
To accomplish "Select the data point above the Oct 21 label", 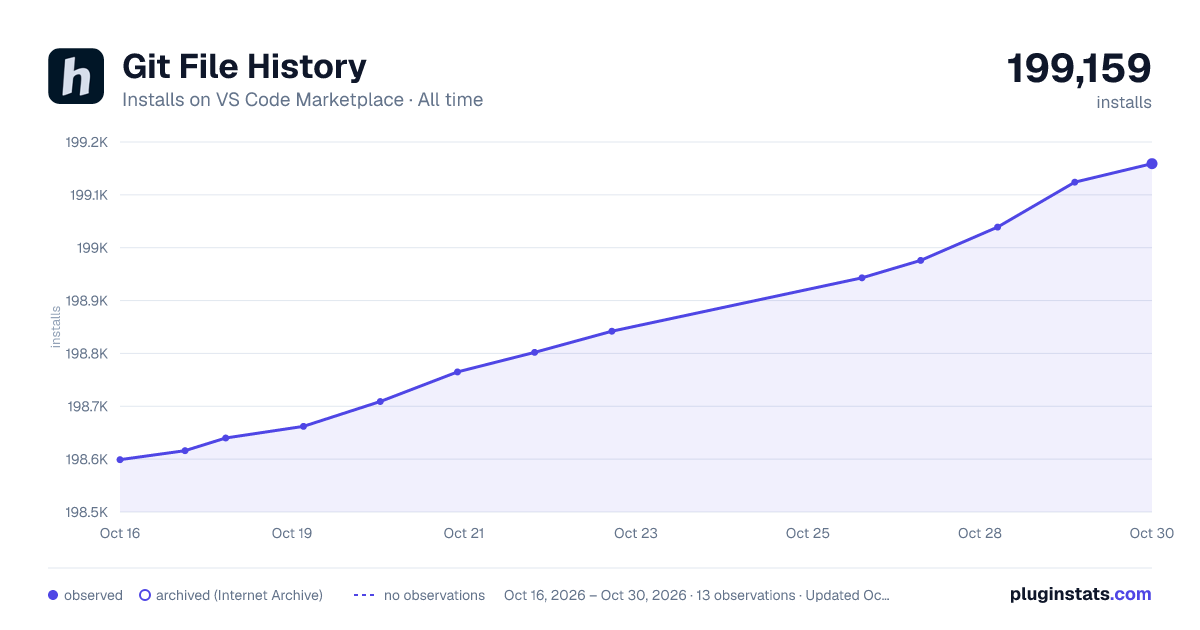I will click(457, 372).
